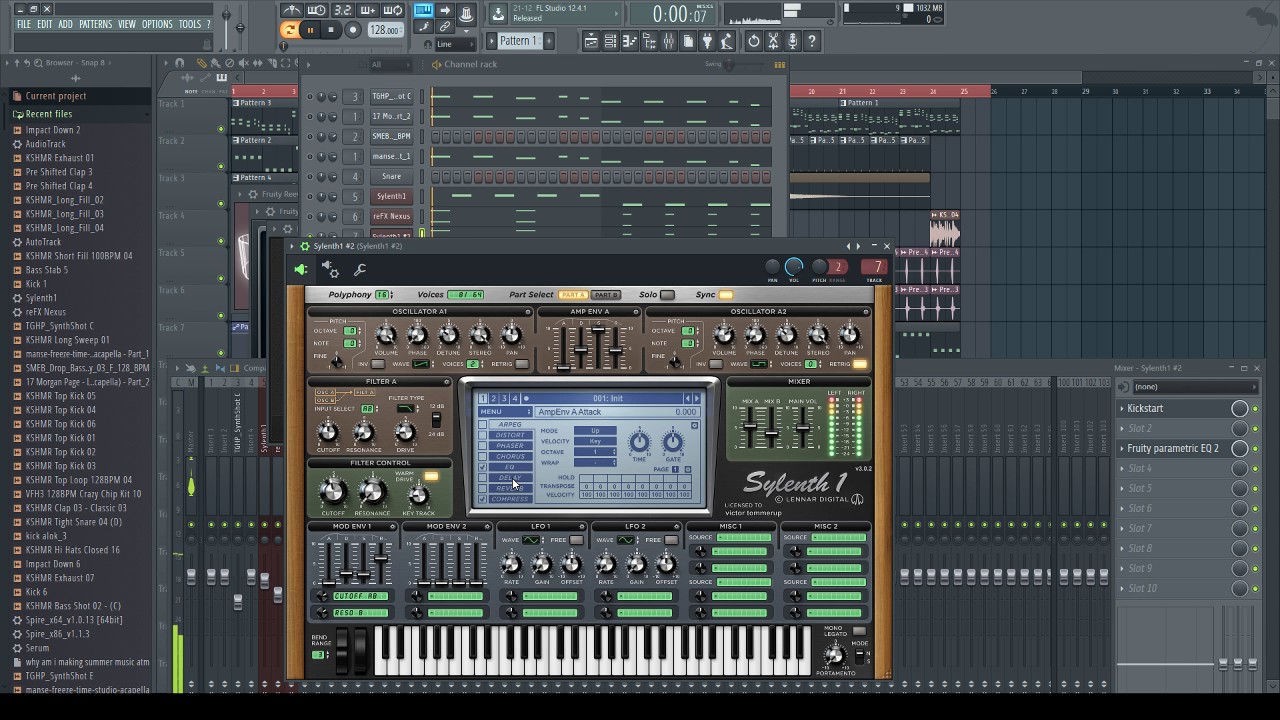Click the VOL knob in Sylenth1 wrapper header
1280x720 pixels.
[x=794, y=267]
